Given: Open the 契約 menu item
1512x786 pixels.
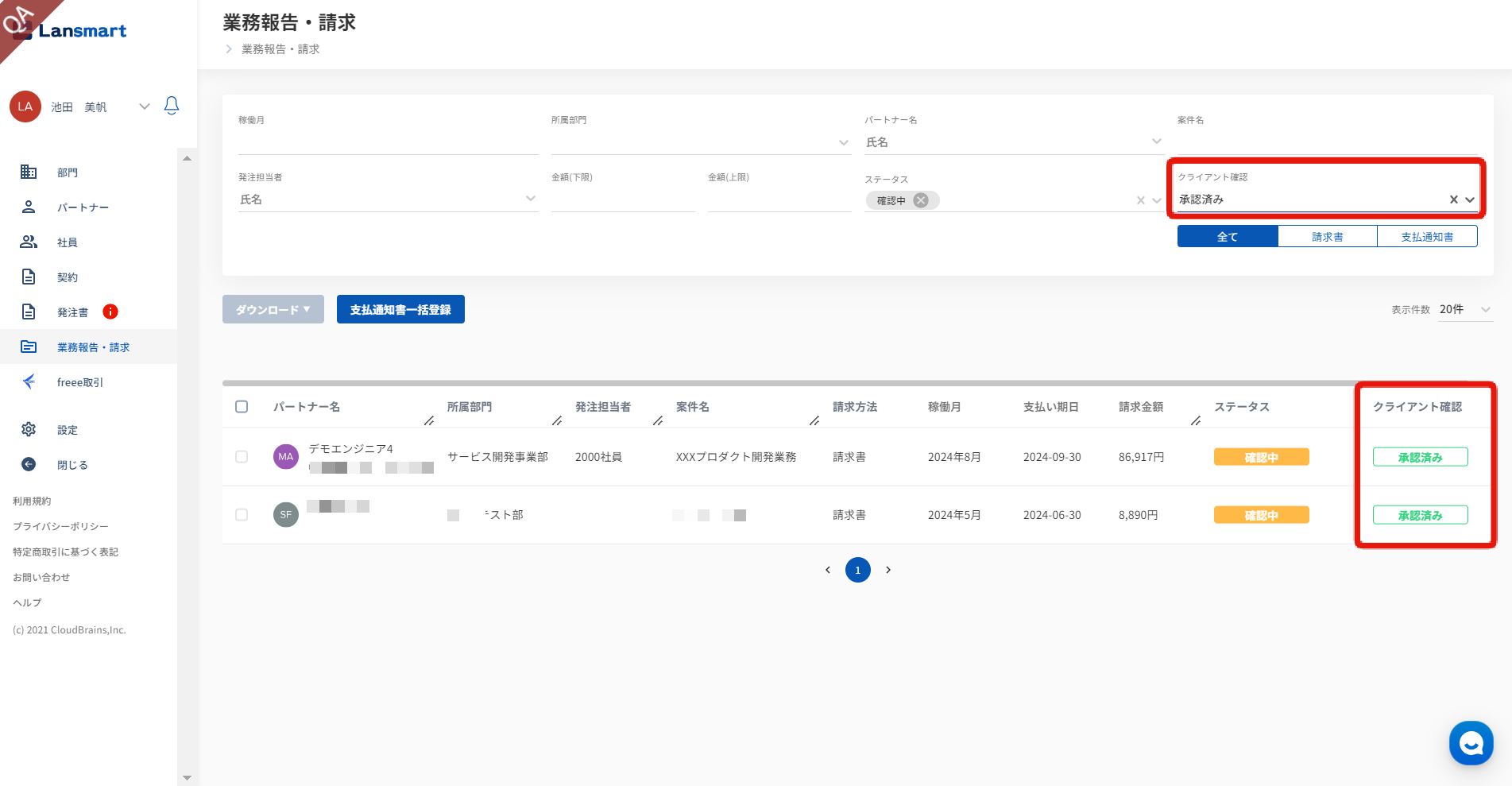Looking at the screenshot, I should pyautogui.click(x=68, y=277).
